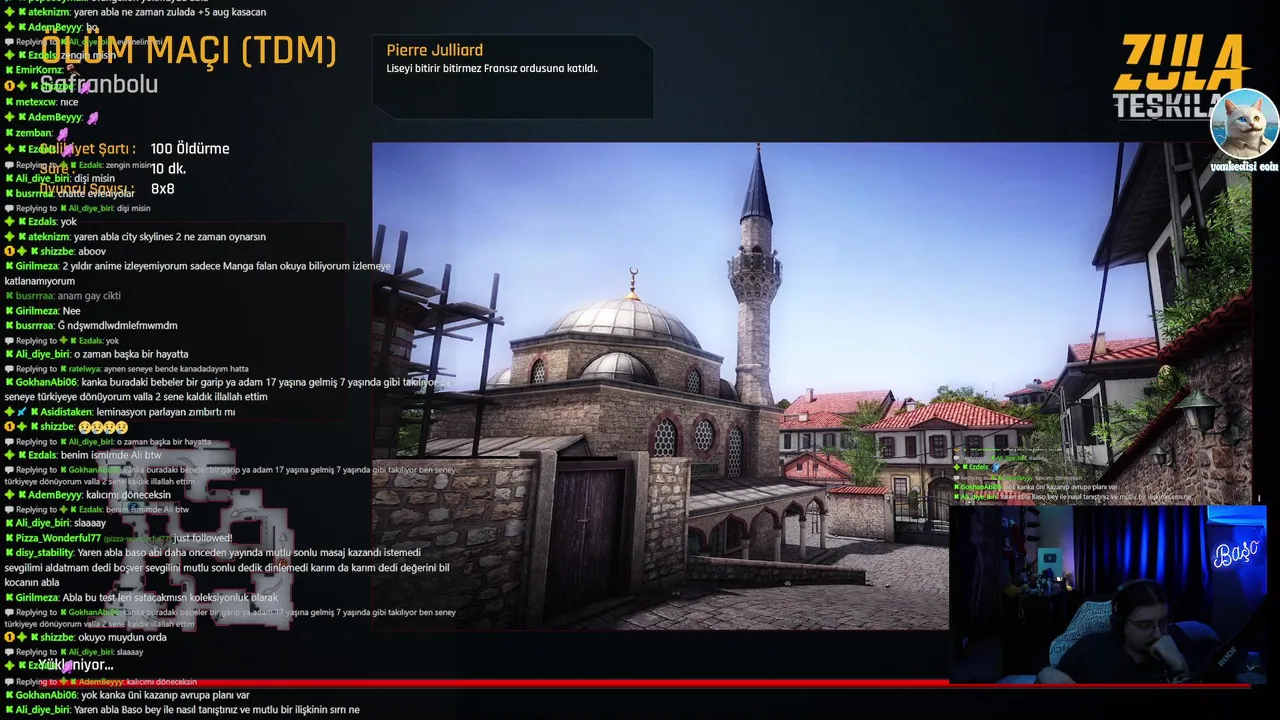This screenshot has height=720, width=1280.
Task: Select the Pierre Julliard heading
Action: (x=434, y=50)
